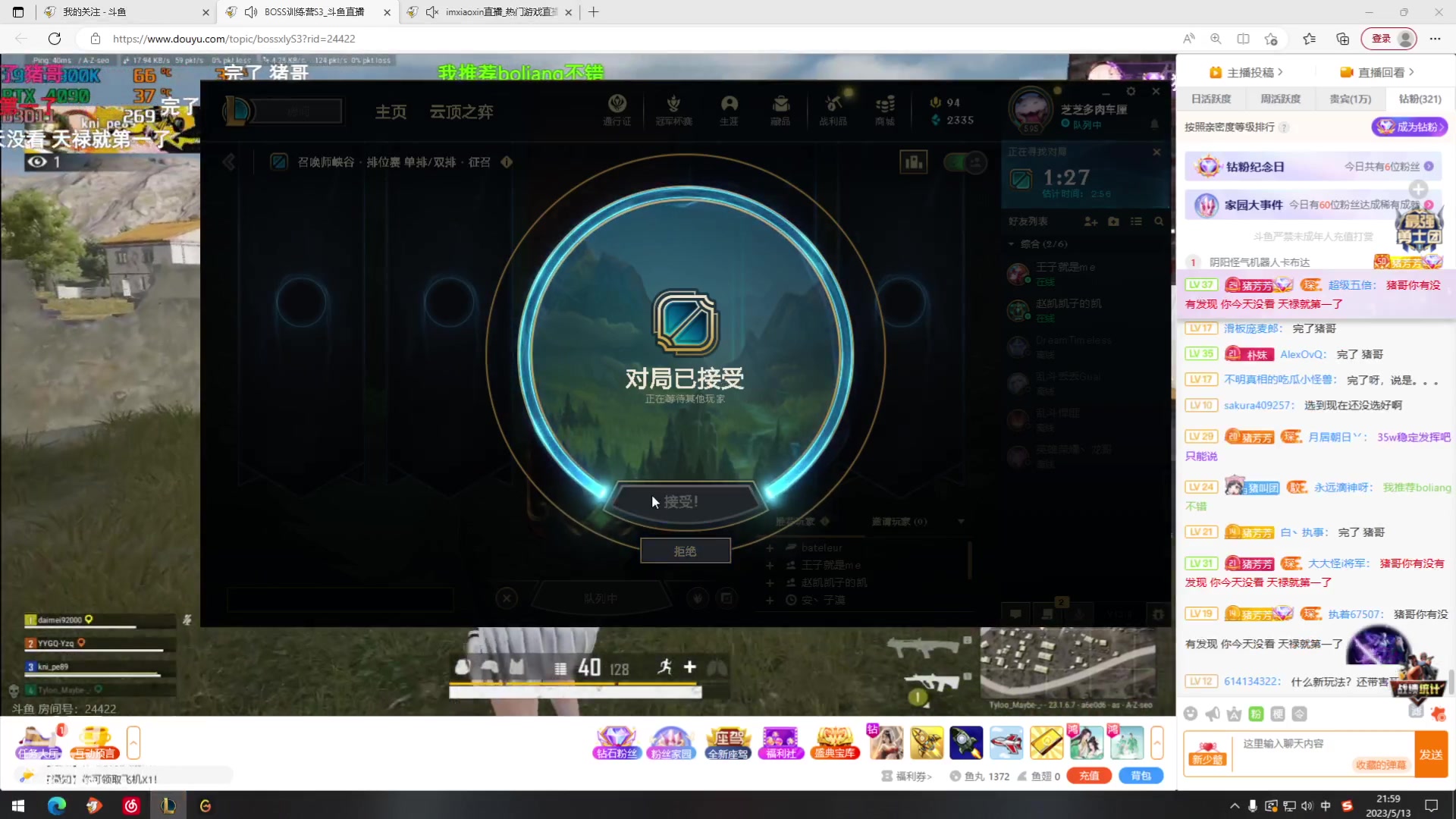The height and width of the screenshot is (819, 1456).
Task: Open the Windows notification center icon
Action: 1431,805
